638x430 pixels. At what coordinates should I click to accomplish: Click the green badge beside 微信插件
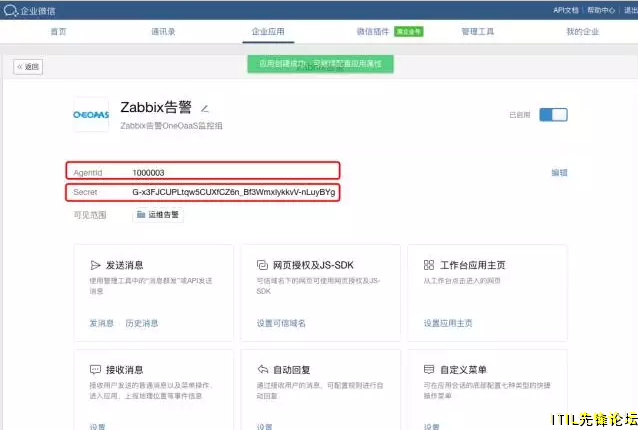[x=409, y=31]
